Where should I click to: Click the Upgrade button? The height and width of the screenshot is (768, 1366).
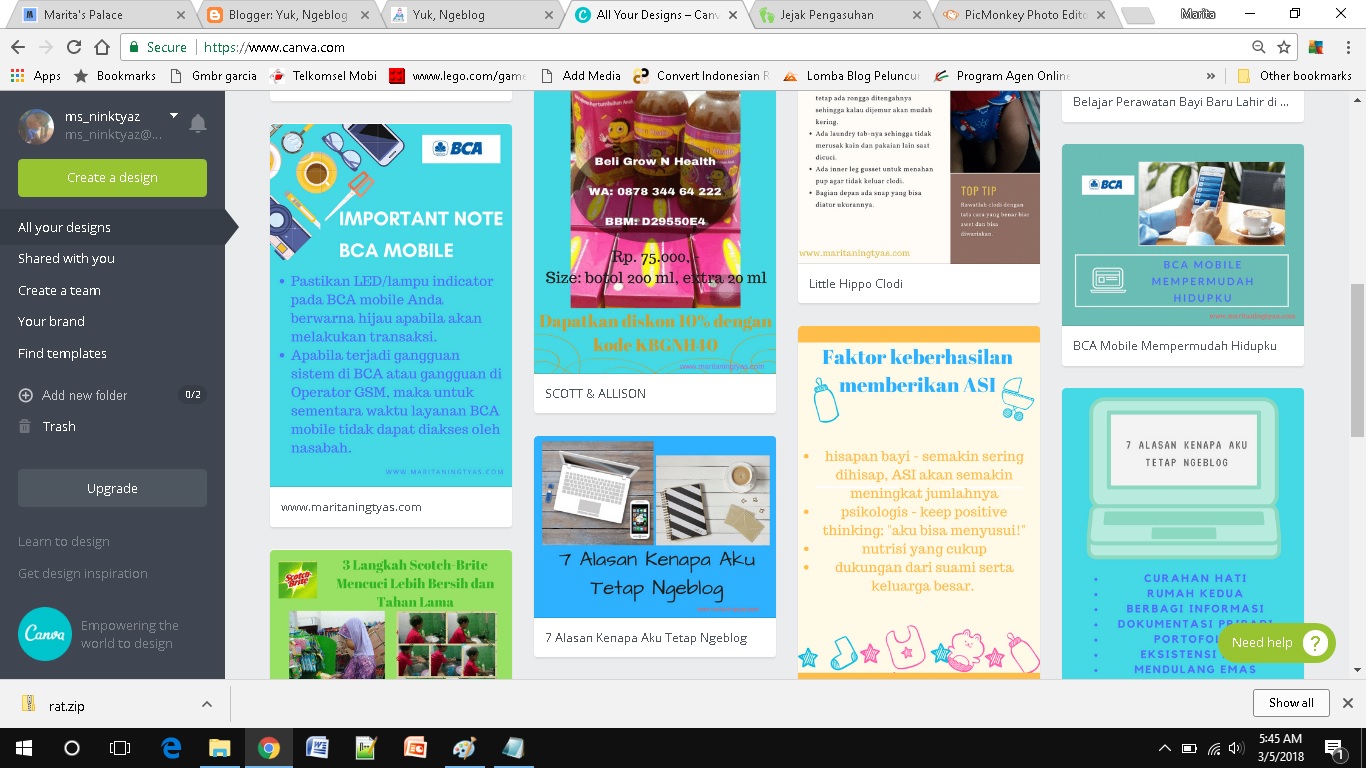[x=112, y=489]
